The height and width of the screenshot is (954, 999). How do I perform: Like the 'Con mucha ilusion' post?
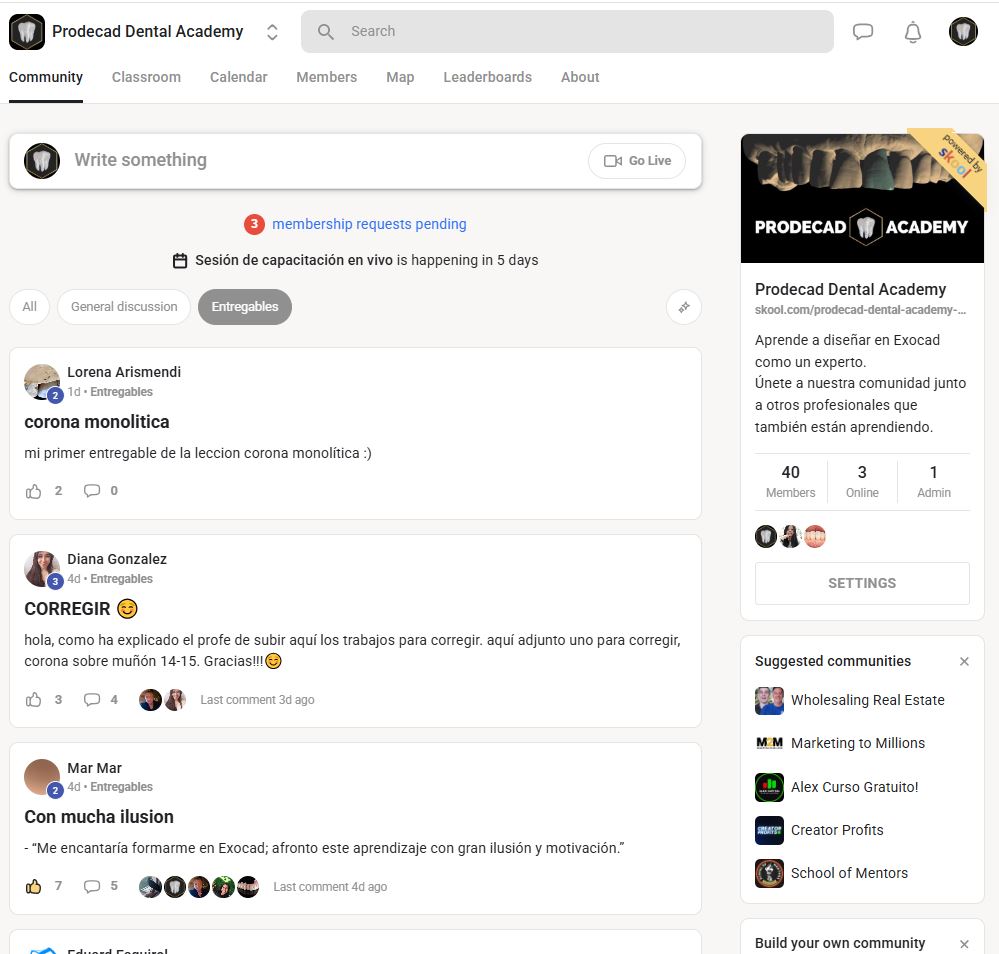tap(34, 887)
